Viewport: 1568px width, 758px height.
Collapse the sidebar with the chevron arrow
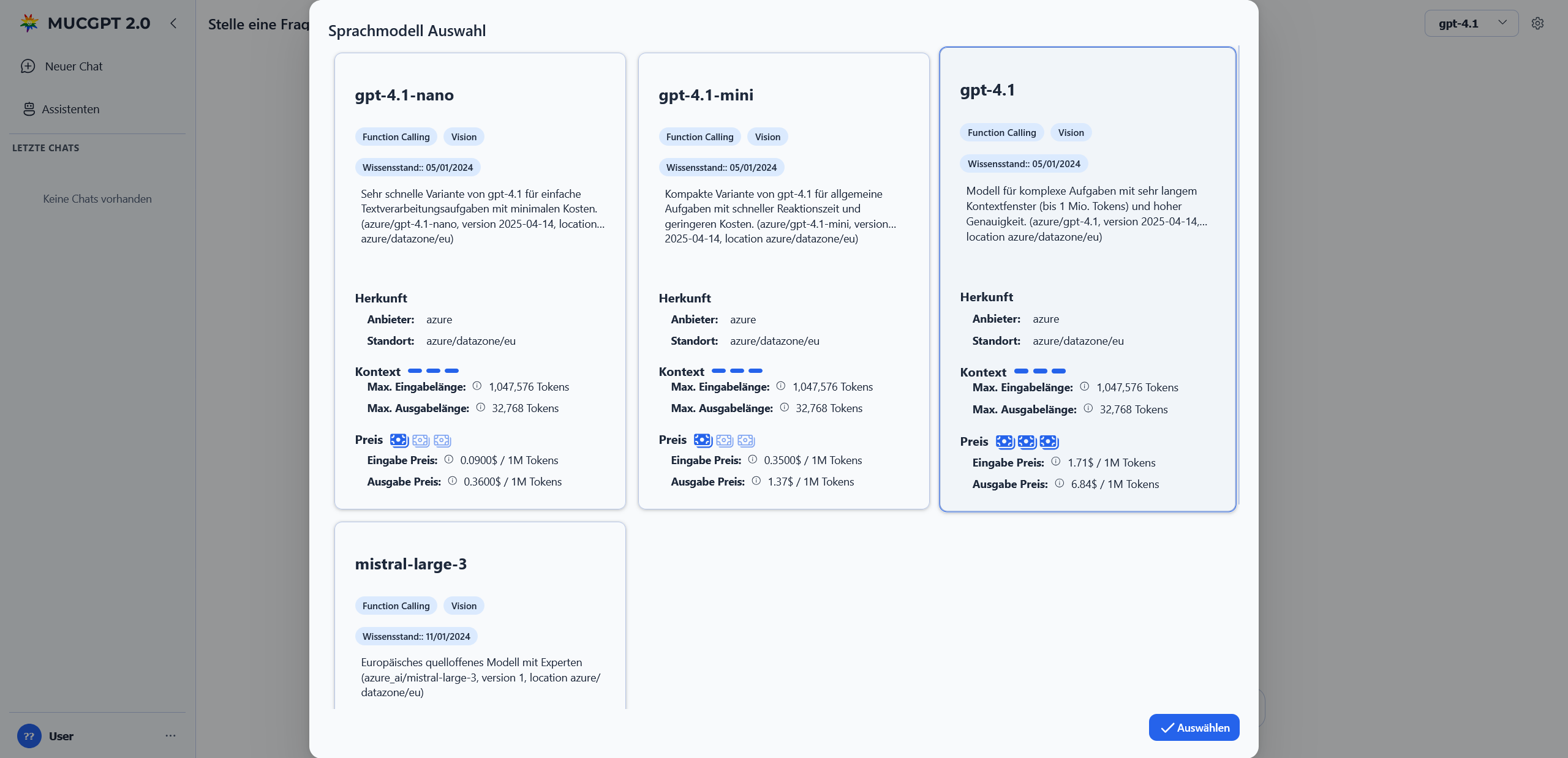point(173,23)
